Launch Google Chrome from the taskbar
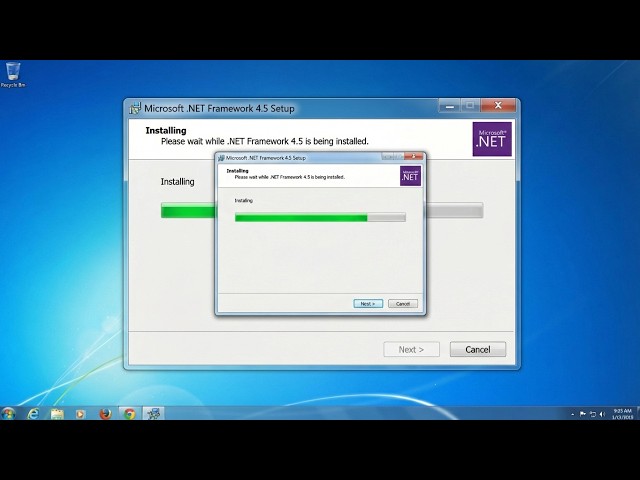 tap(129, 413)
